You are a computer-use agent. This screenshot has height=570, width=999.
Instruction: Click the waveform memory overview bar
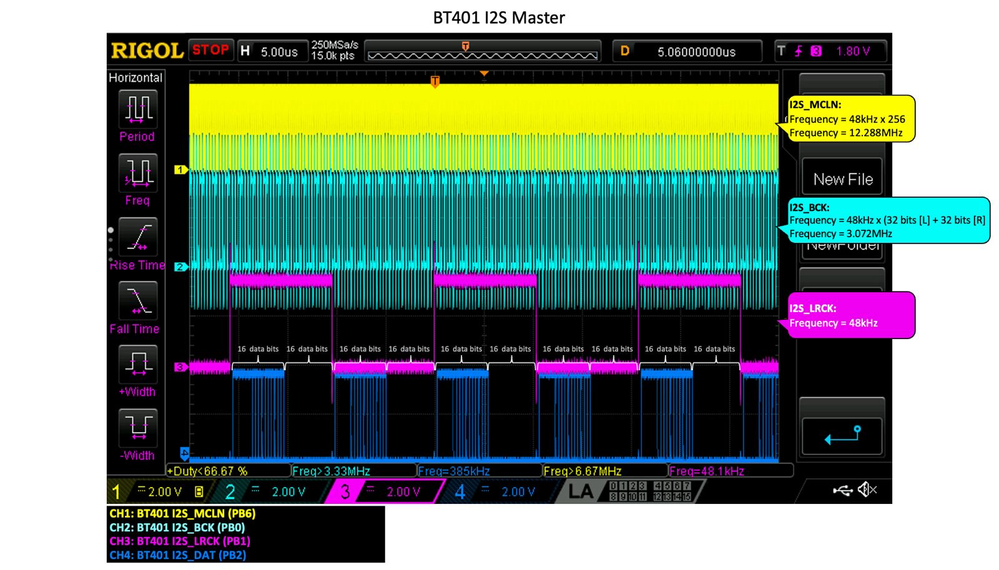(482, 52)
